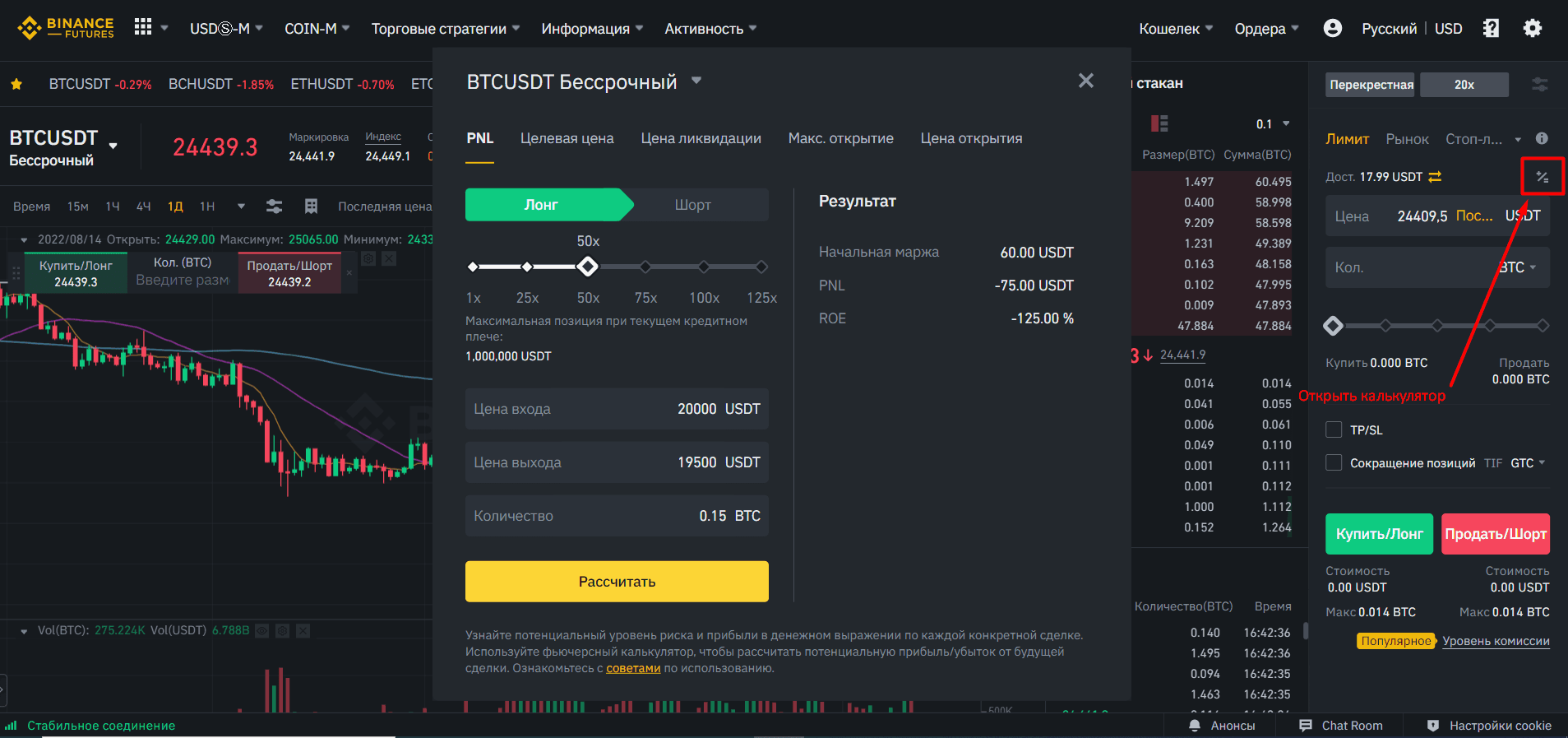1568x738 pixels.
Task: Open the GTC time-in-force dropdown
Action: coord(1528,463)
